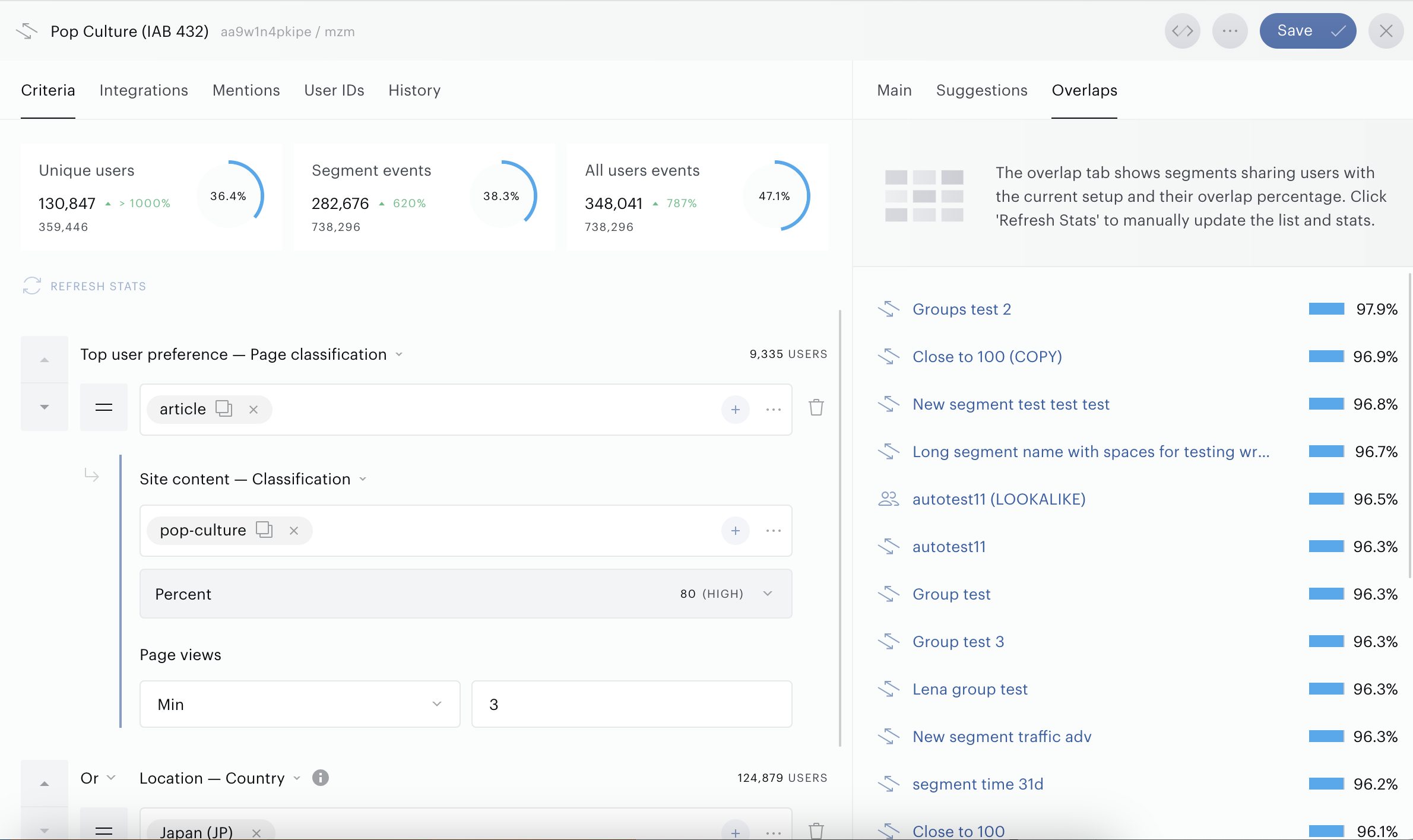The width and height of the screenshot is (1413, 840).
Task: Click the 96.5% overlap bar for autotest11 (LOOKALIKE)
Action: (1326, 499)
